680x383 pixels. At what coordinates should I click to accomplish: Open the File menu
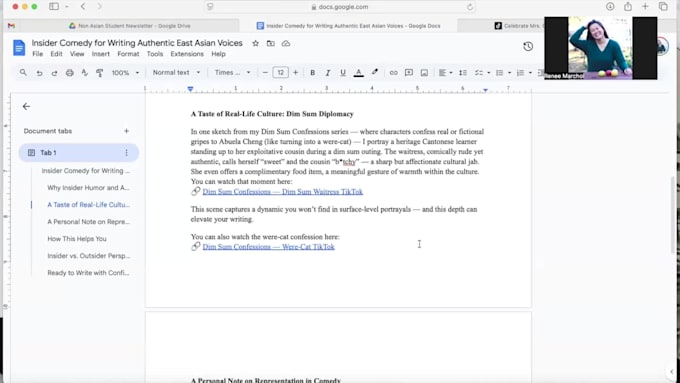[38, 54]
